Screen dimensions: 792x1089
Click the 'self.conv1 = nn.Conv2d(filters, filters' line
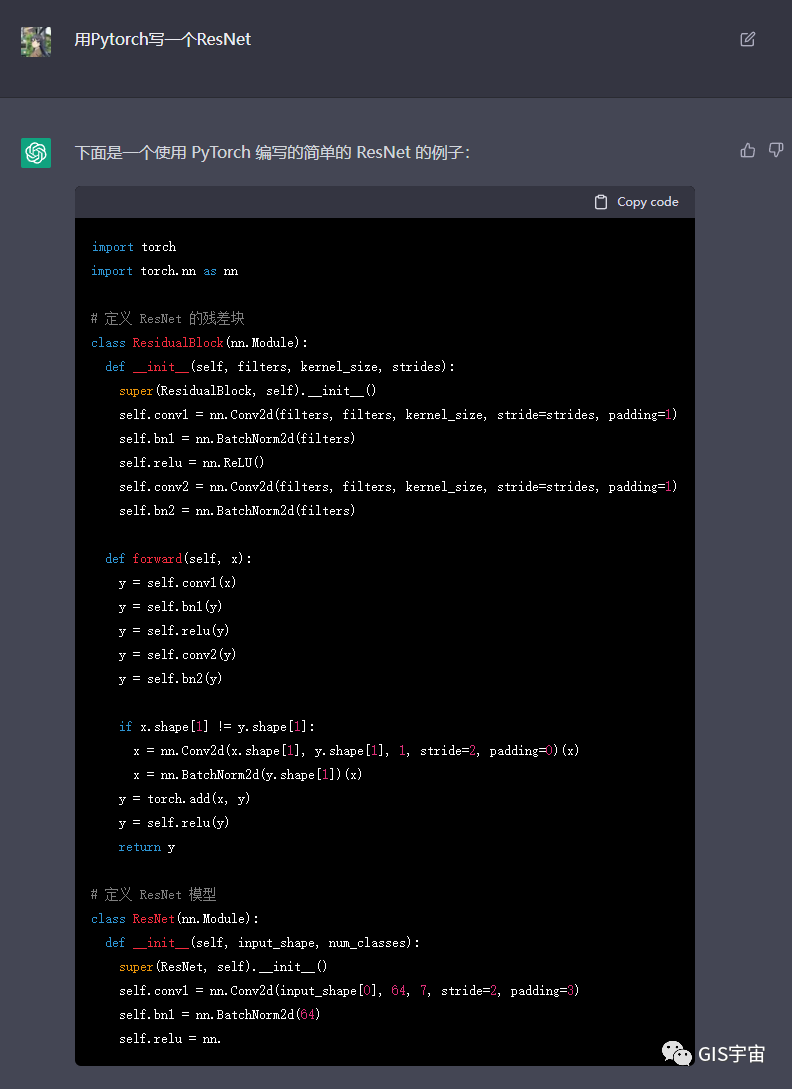click(398, 415)
